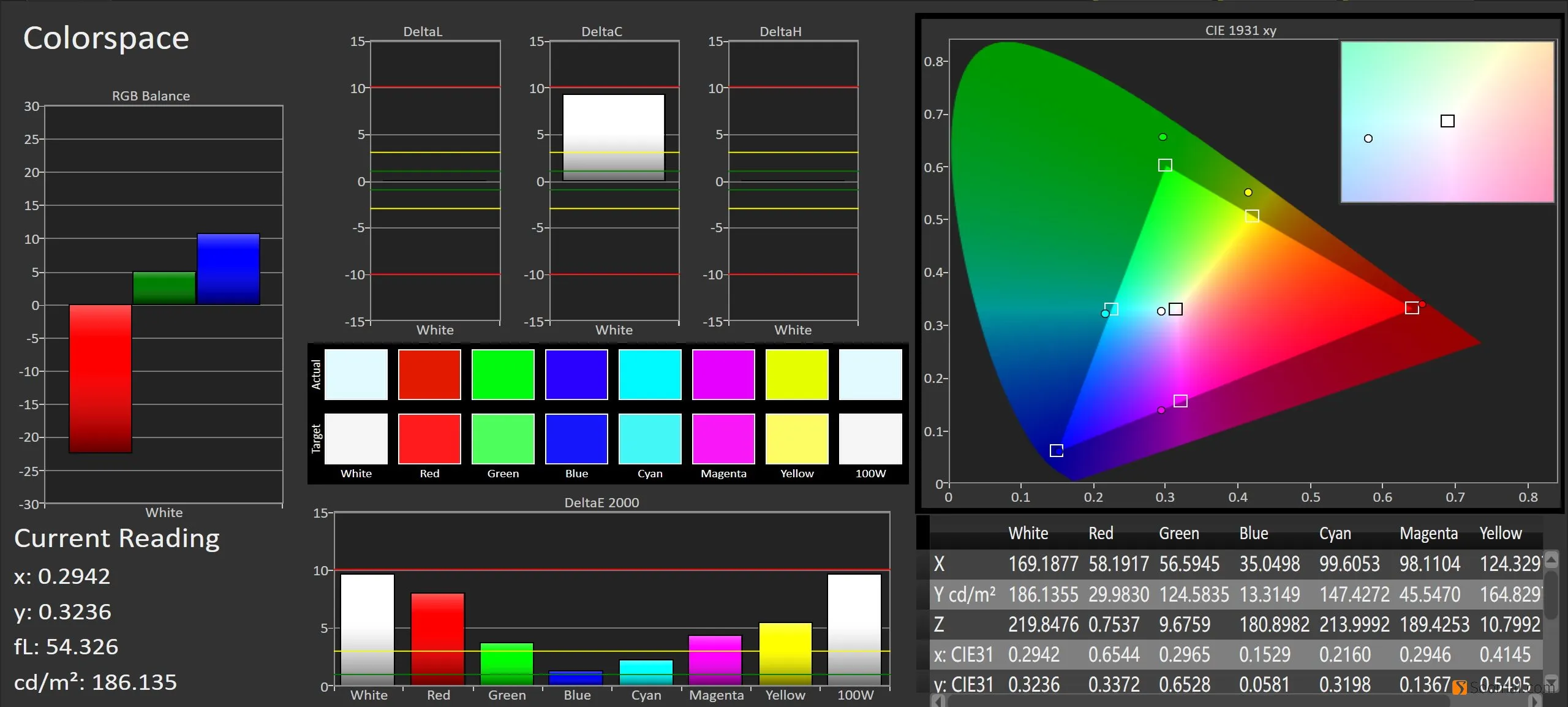Click the circle measured marker in CIE inset
Viewport: 1568px width, 707px height.
(x=1368, y=138)
